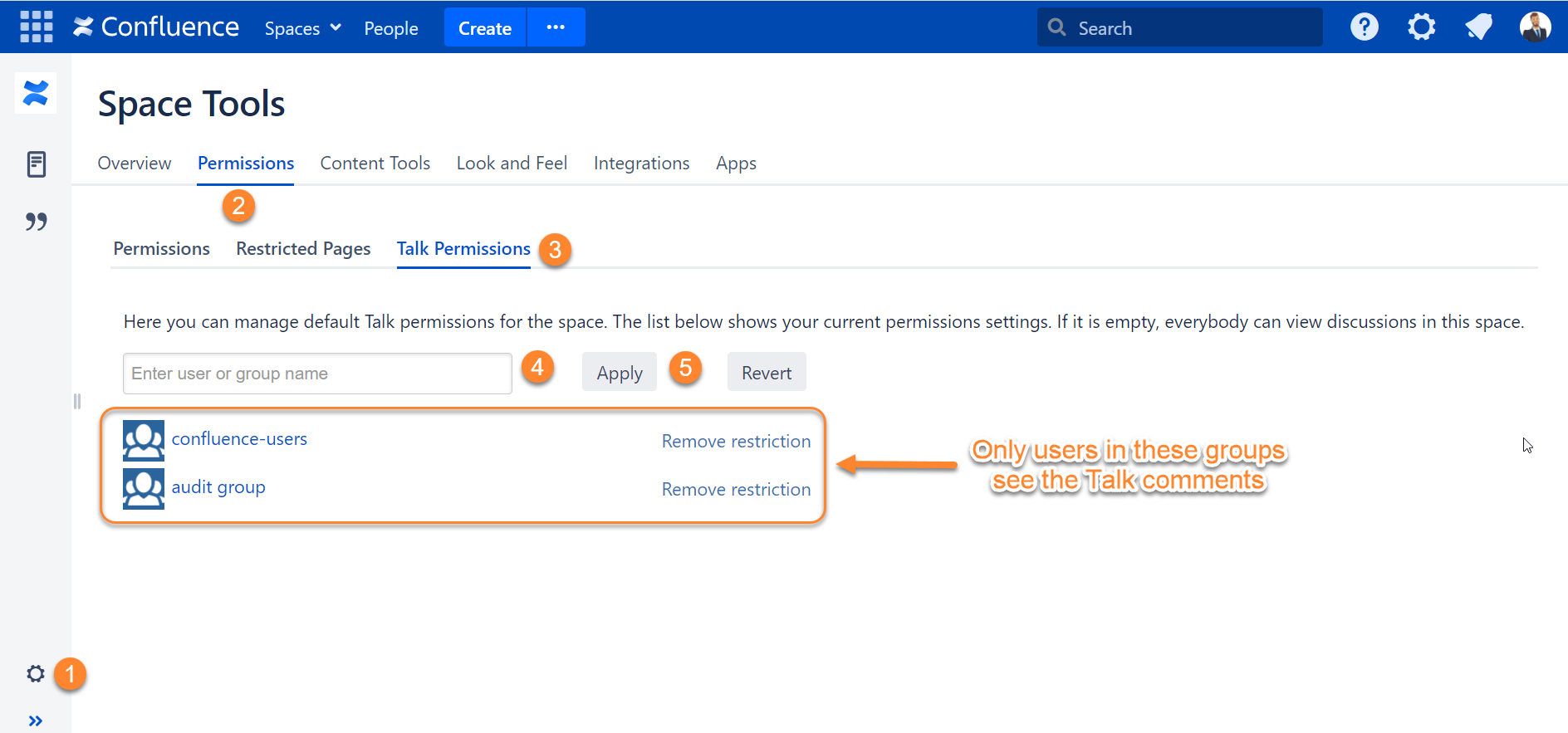Open the space logo in sidebar
This screenshot has width=1568, height=733.
pyautogui.click(x=36, y=93)
